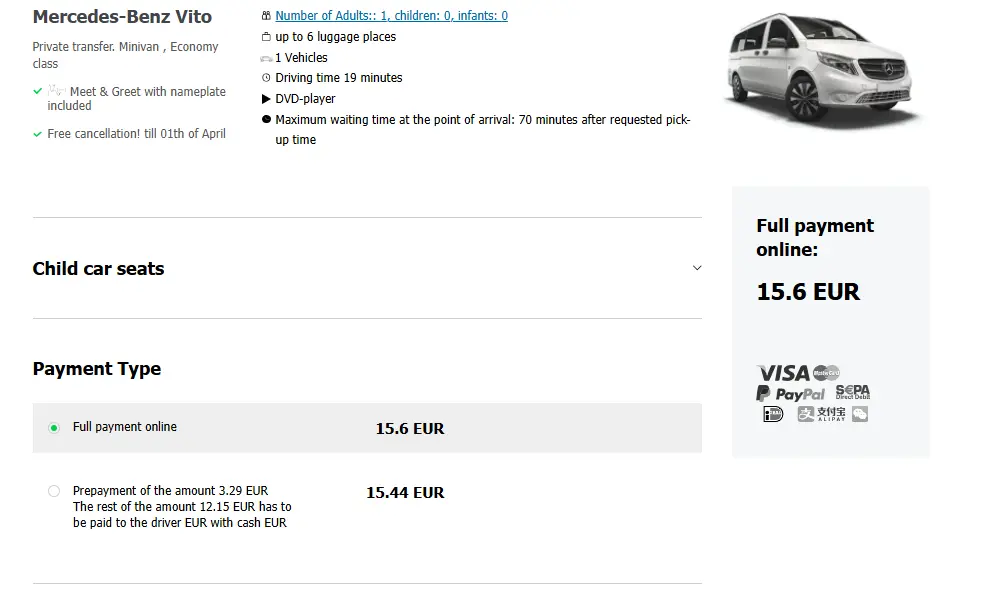This screenshot has width=998, height=592.
Task: Select the Full payment online radio button
Action: 54,427
